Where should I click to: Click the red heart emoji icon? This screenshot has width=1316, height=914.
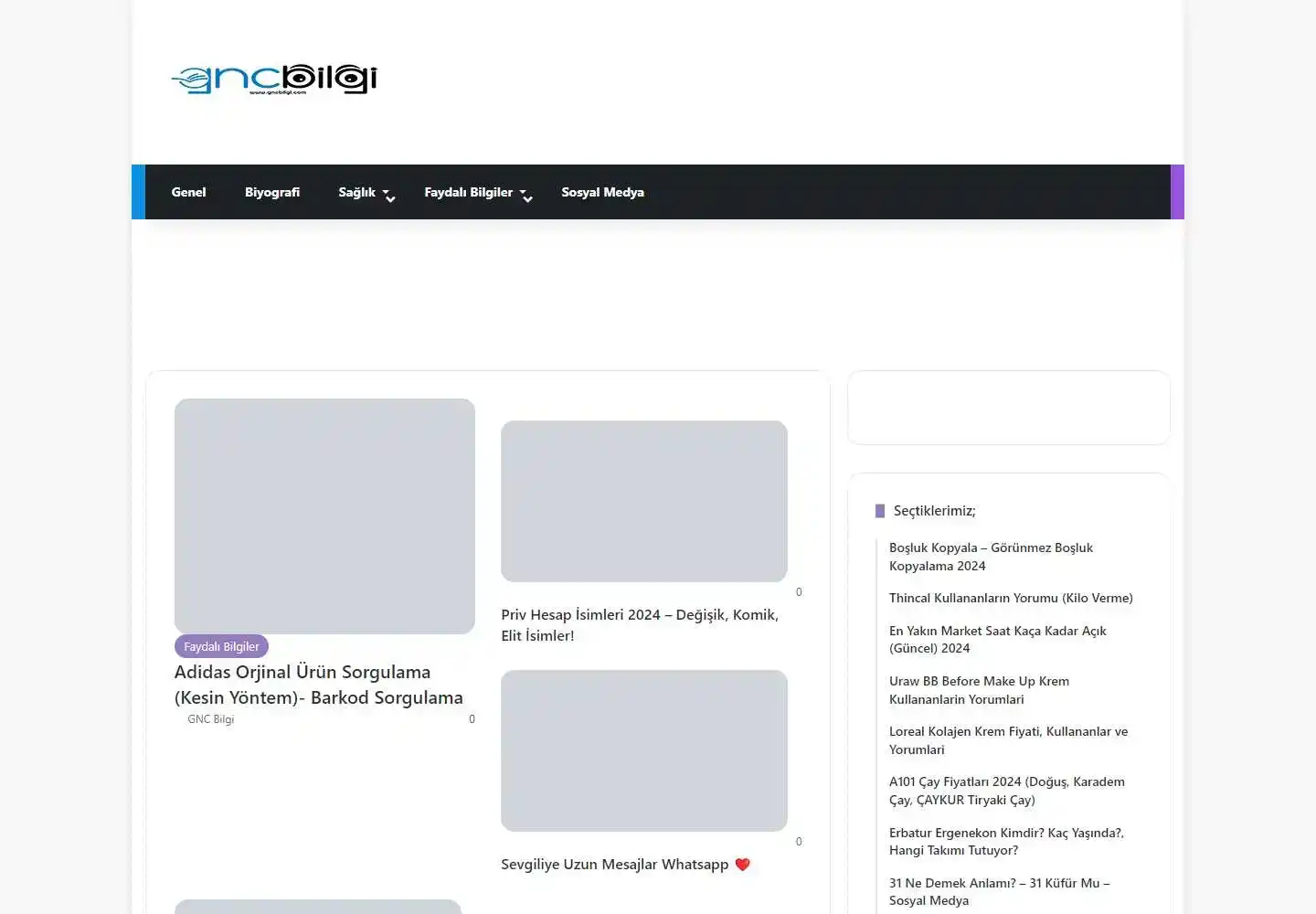point(742,865)
